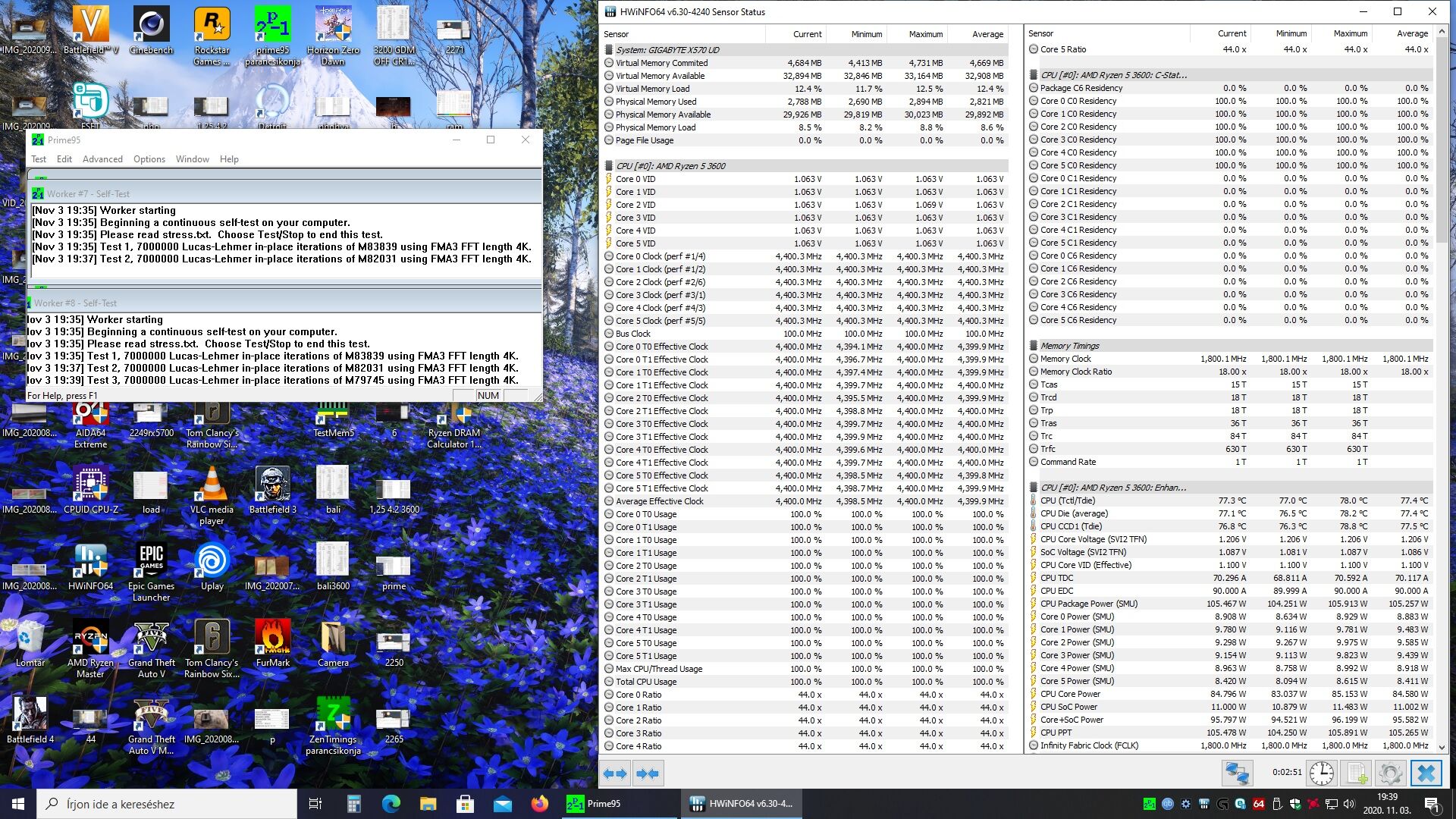Select VLC media player desktop icon
The image size is (1456, 819).
coord(212,496)
